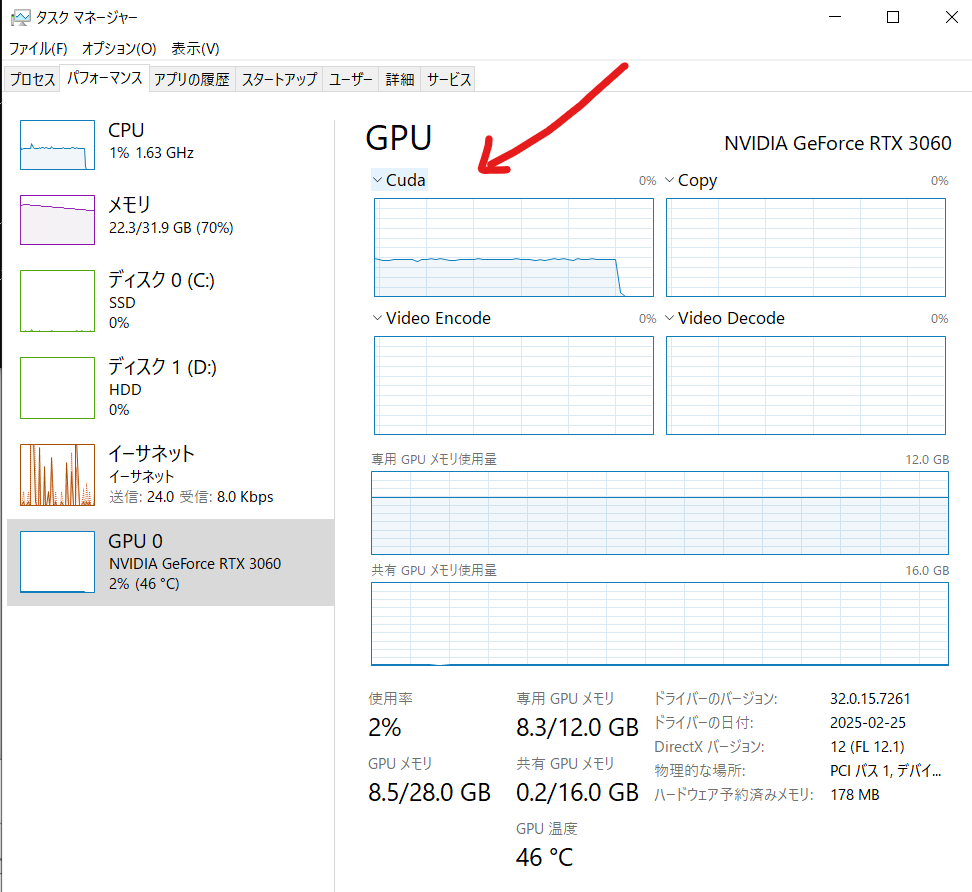Image resolution: width=972 pixels, height=892 pixels.
Task: Click the Video Encode engine name label
Action: coord(438,318)
